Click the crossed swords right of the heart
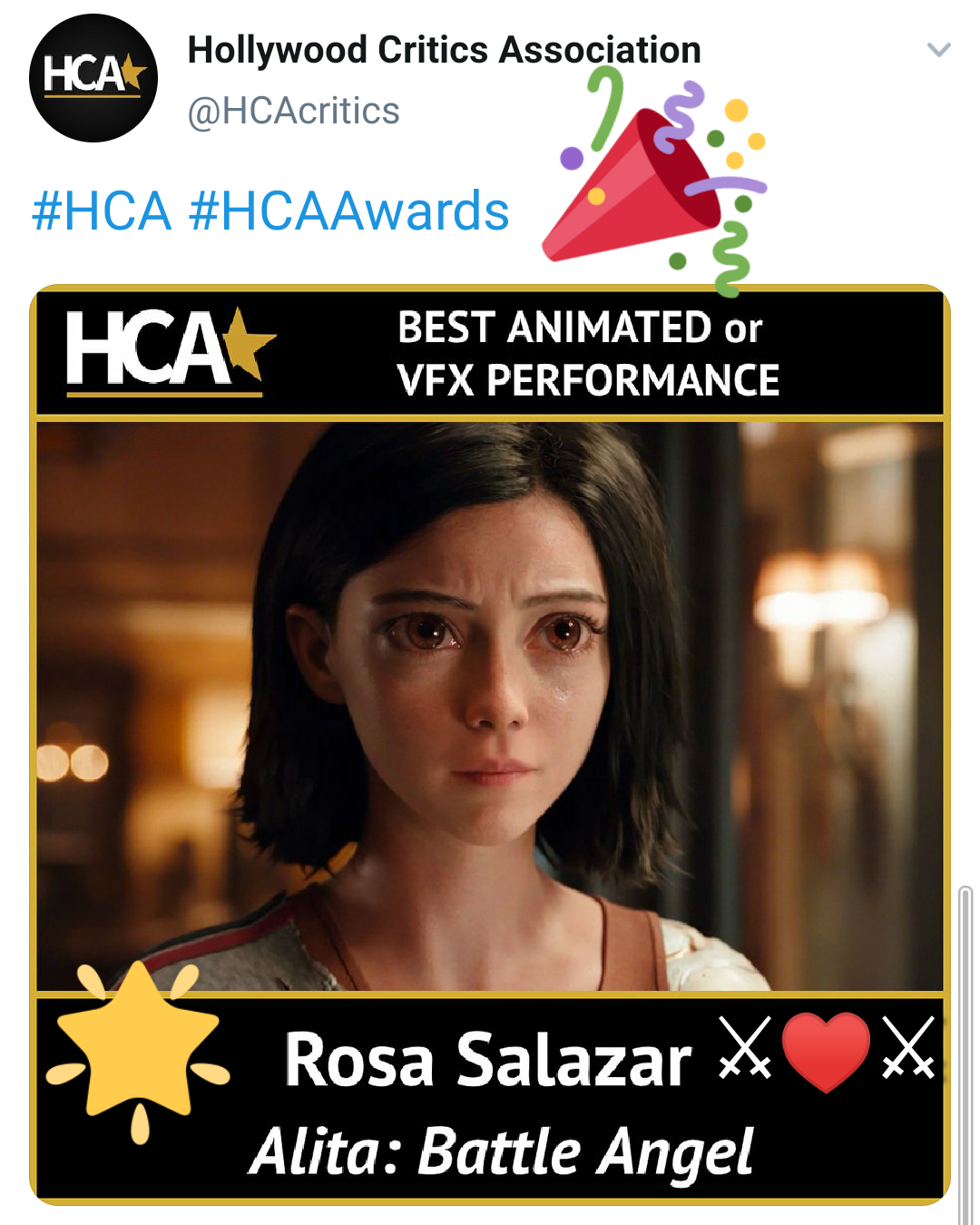 click(908, 1047)
